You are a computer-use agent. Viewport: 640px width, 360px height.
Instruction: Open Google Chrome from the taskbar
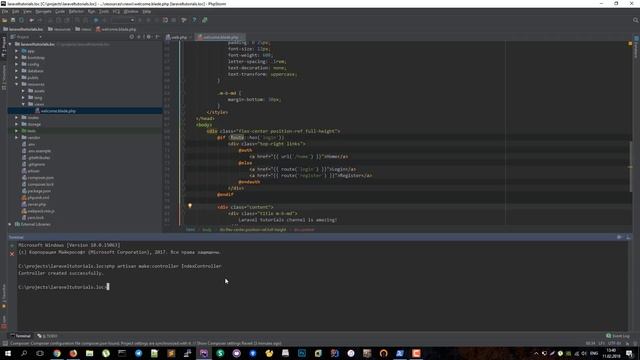coord(57,353)
